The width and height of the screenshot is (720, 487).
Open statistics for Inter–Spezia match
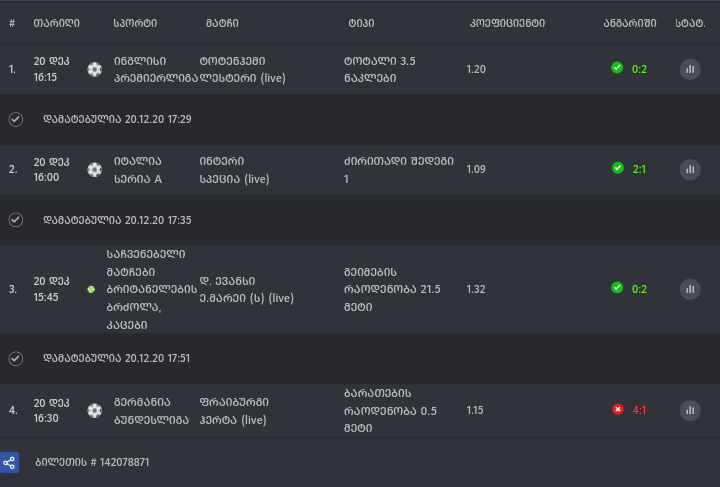[690, 169]
